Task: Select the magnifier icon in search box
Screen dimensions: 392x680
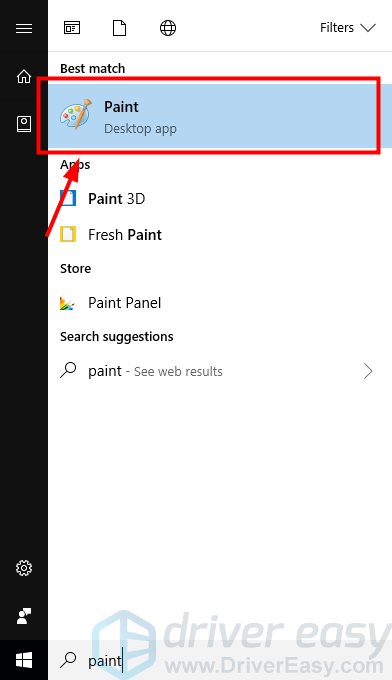Action: (68, 660)
